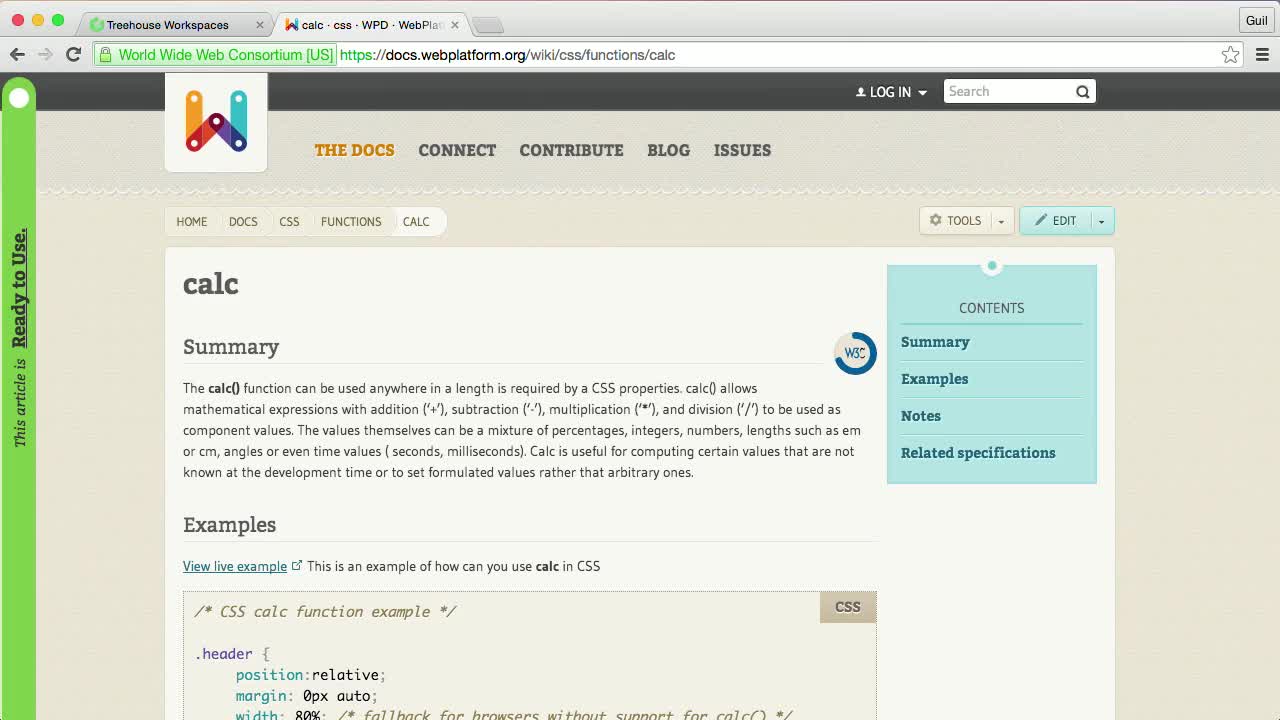Click the Guil profile button
Image resolution: width=1280 pixels, height=720 pixels.
point(1256,20)
